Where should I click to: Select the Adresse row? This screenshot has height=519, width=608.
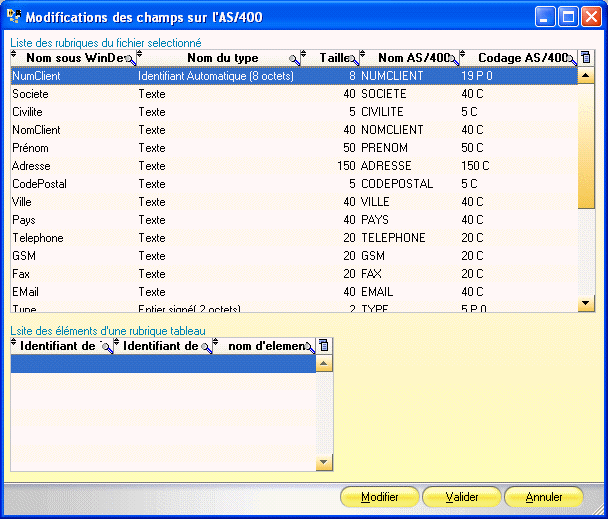(x=294, y=166)
